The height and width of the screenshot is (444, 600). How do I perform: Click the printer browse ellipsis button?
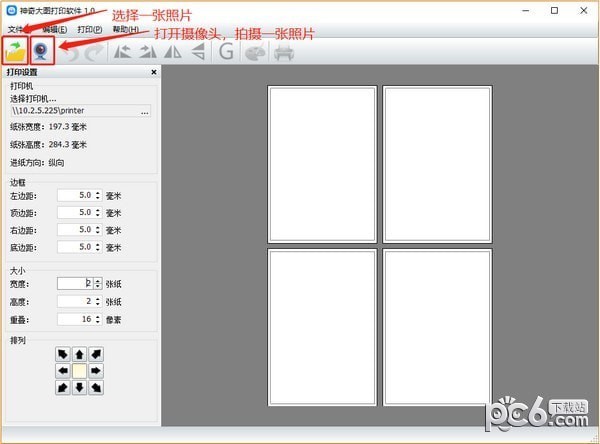coord(145,111)
